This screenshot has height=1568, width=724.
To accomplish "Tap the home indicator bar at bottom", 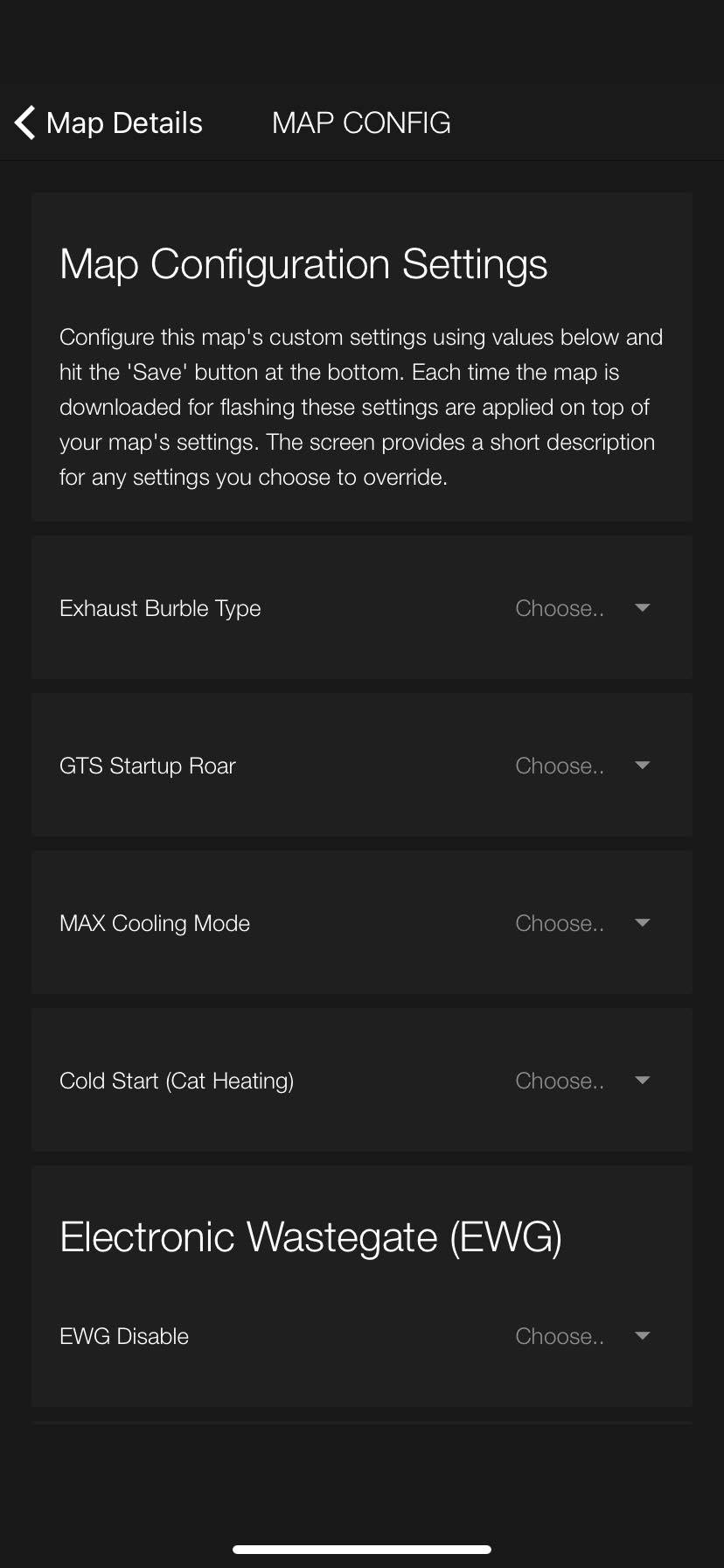I will click(362, 1550).
